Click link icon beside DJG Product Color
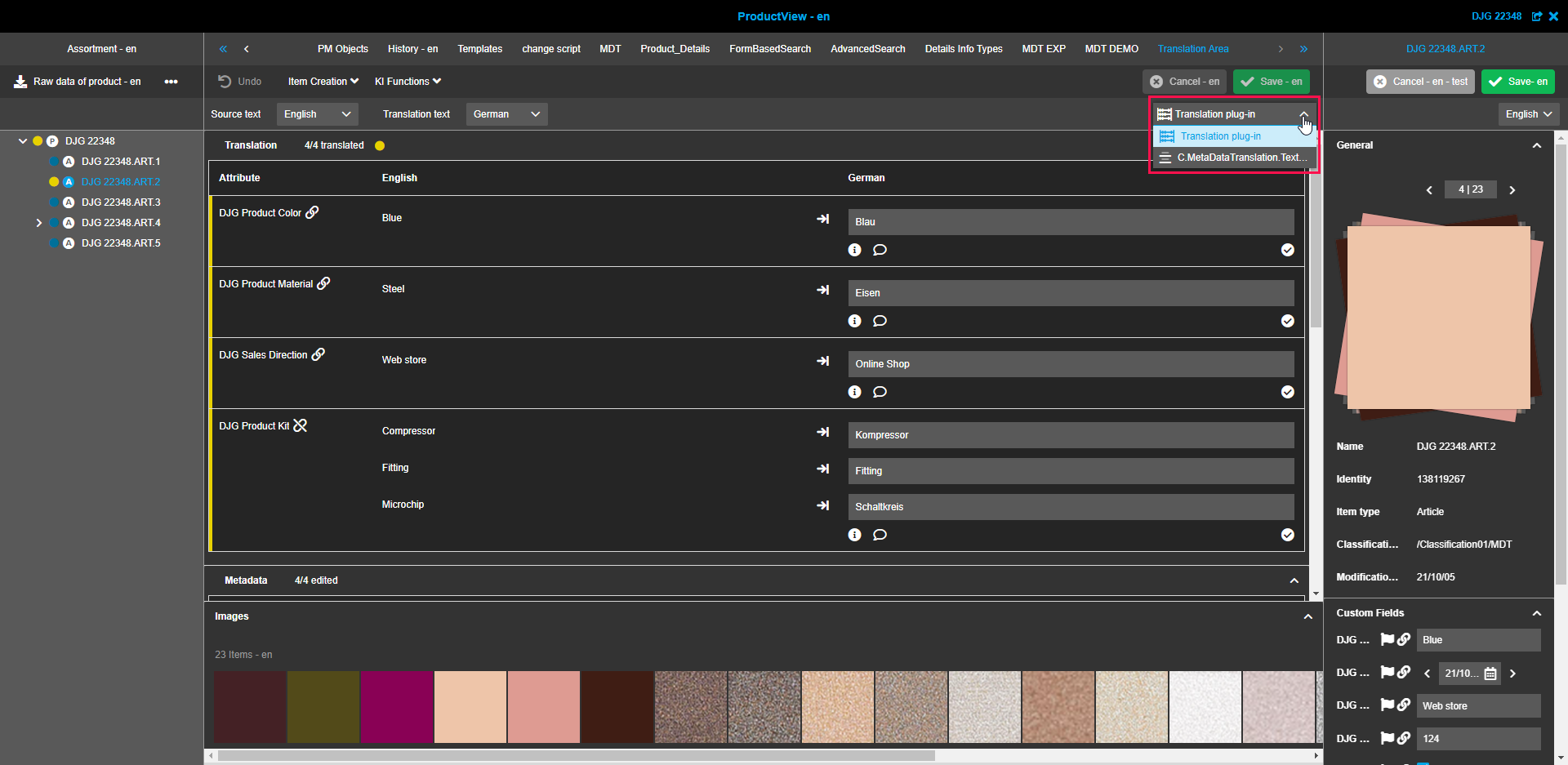 pyautogui.click(x=312, y=212)
